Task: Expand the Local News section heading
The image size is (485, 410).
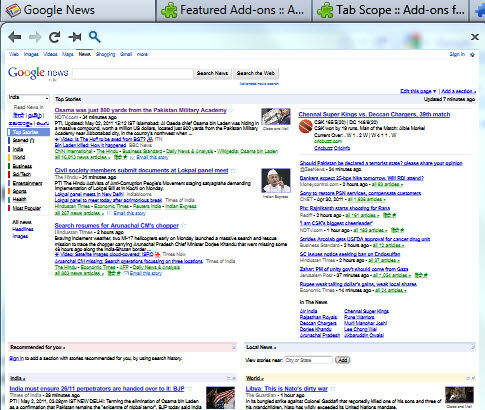Action: tap(261, 347)
